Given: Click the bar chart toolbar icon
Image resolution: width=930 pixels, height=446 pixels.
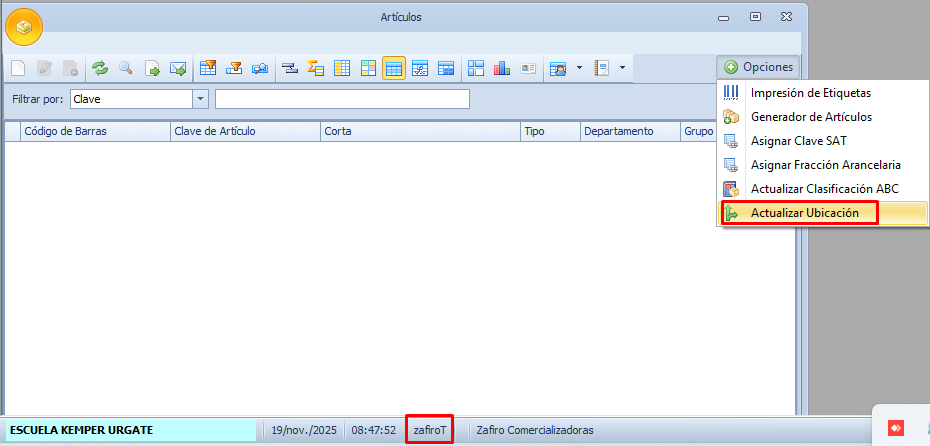Looking at the screenshot, I should point(501,68).
